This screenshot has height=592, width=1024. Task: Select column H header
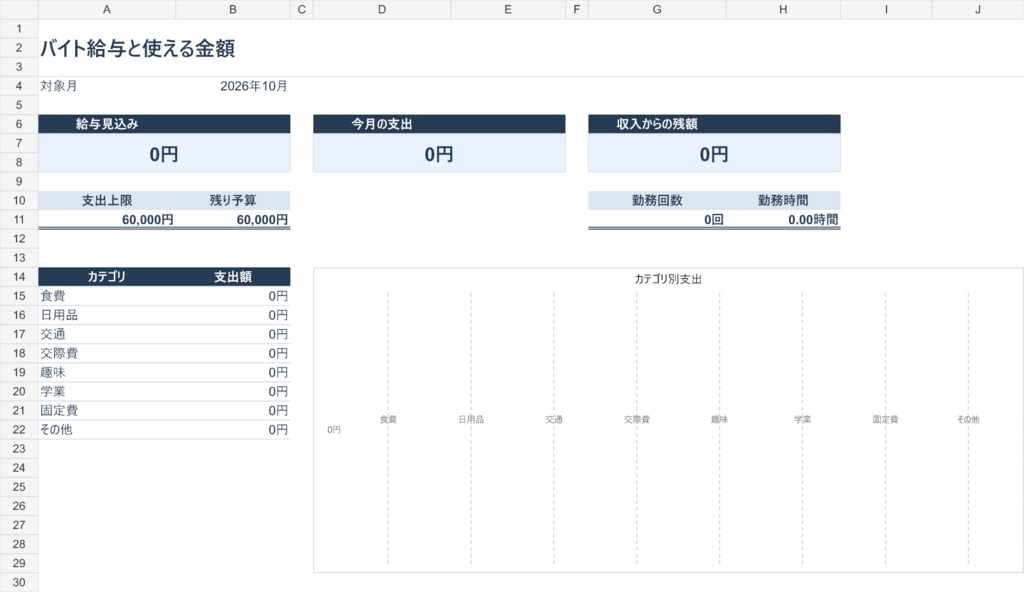pos(783,9)
